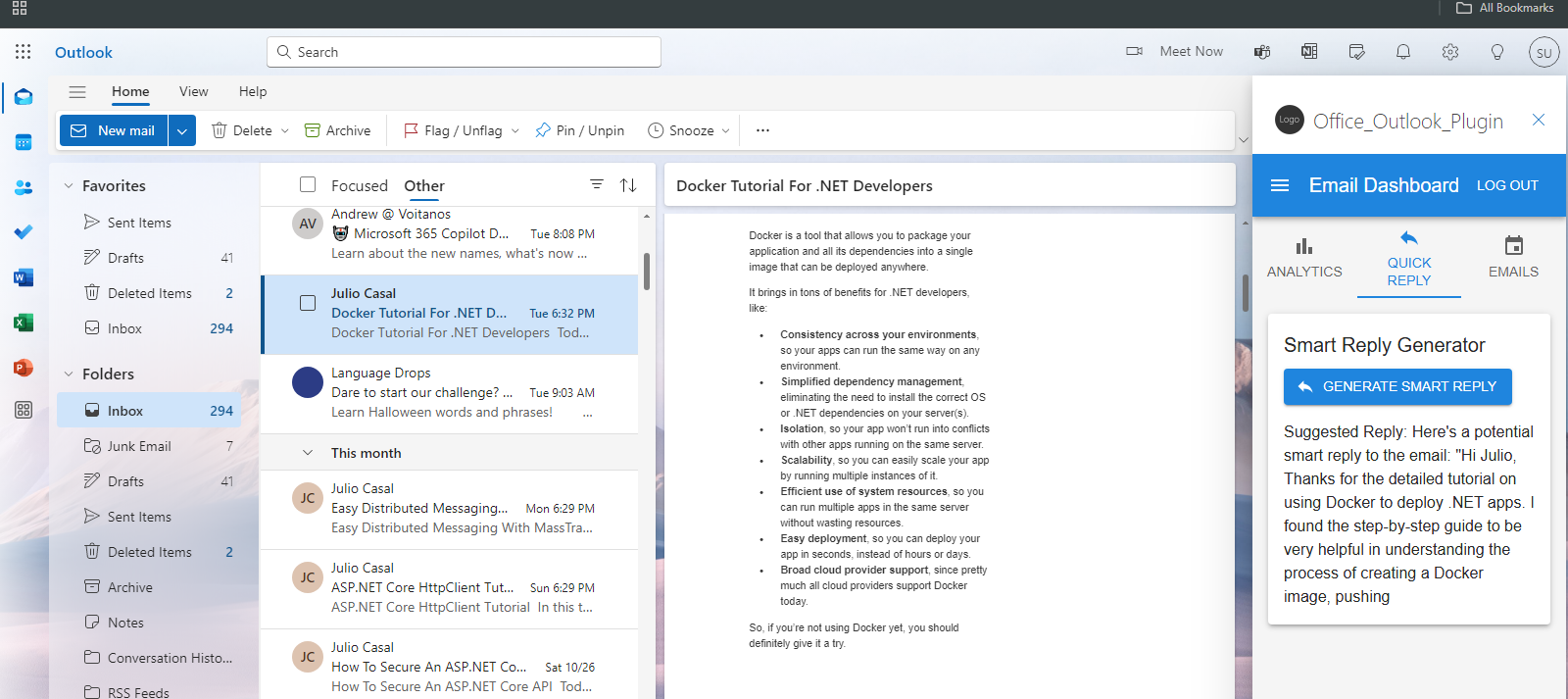Viewport: 1568px width, 699px height.
Task: Open the Outlook app launcher grid
Action: [x=24, y=52]
